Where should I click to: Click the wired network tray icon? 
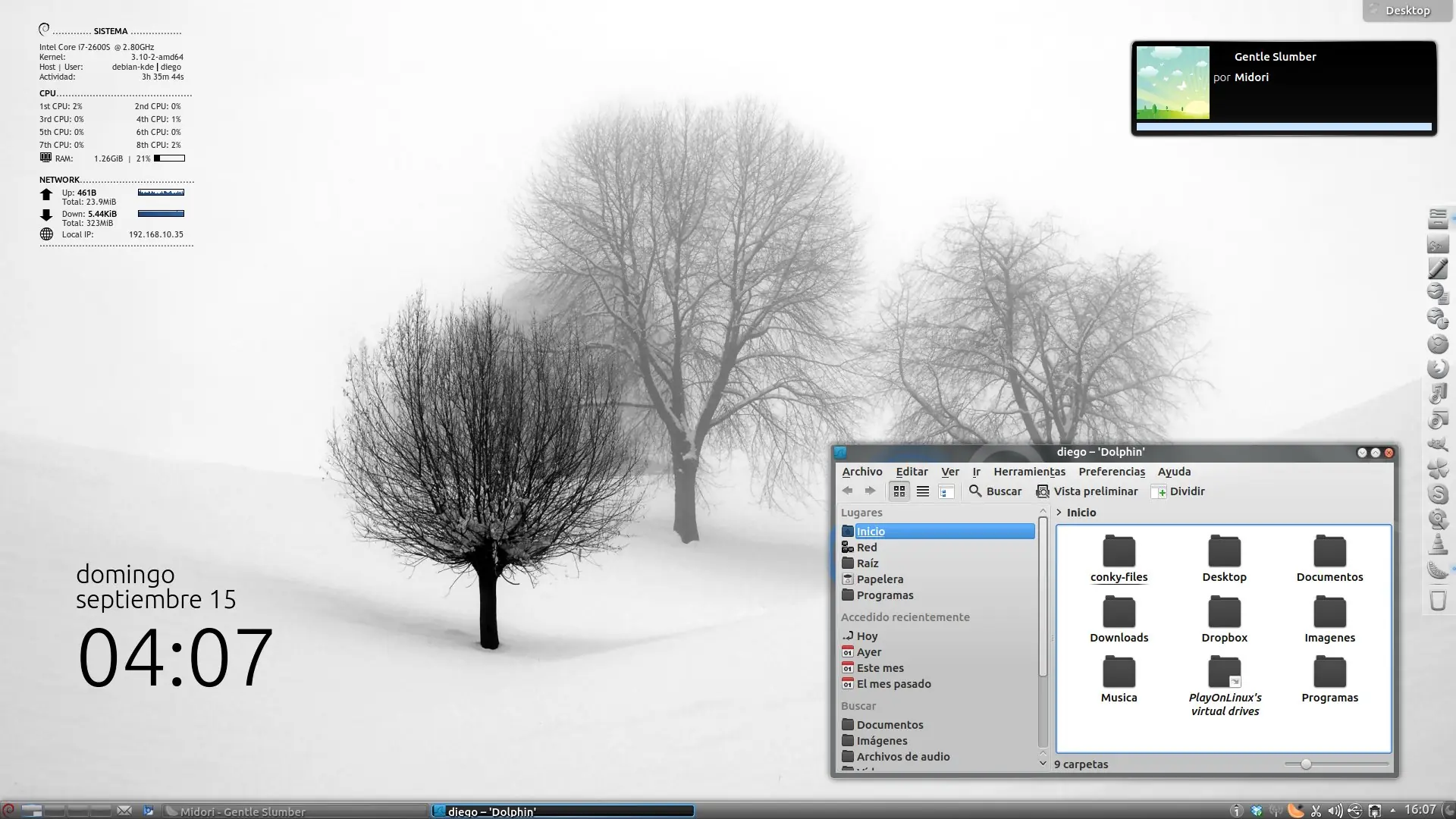1375,811
